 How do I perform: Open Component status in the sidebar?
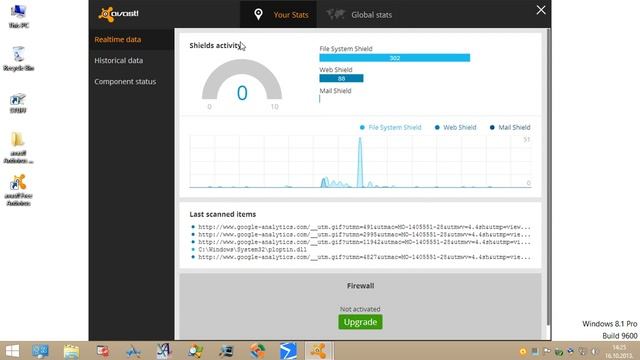coord(131,82)
